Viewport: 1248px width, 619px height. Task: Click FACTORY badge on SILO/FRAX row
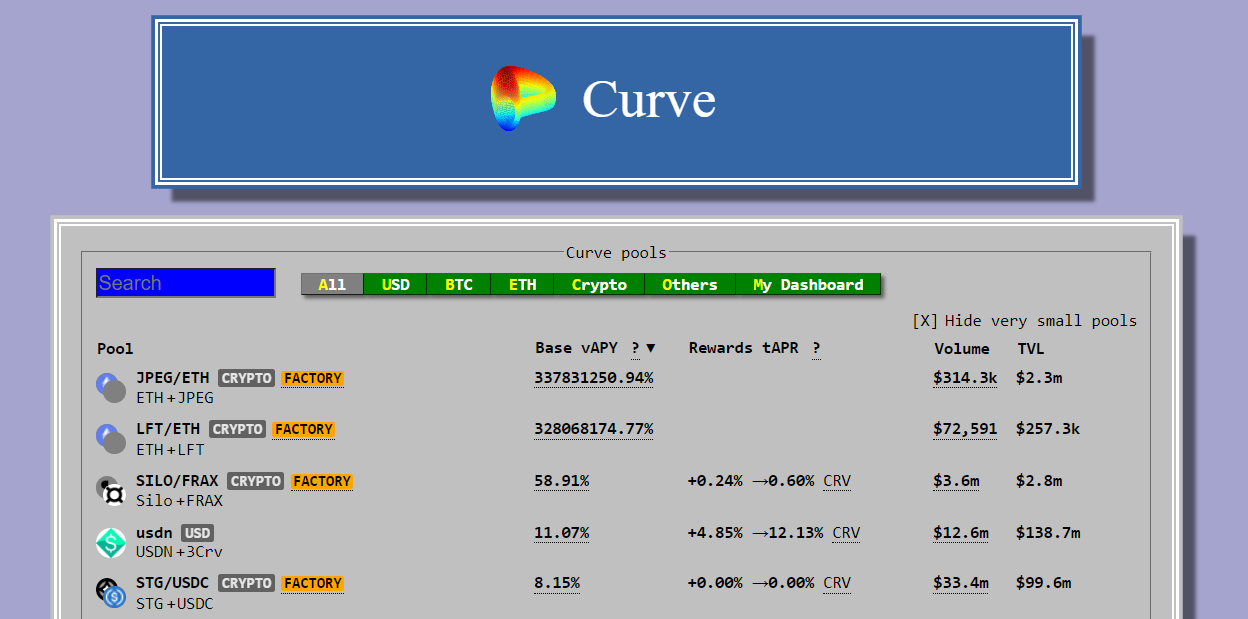pos(321,481)
